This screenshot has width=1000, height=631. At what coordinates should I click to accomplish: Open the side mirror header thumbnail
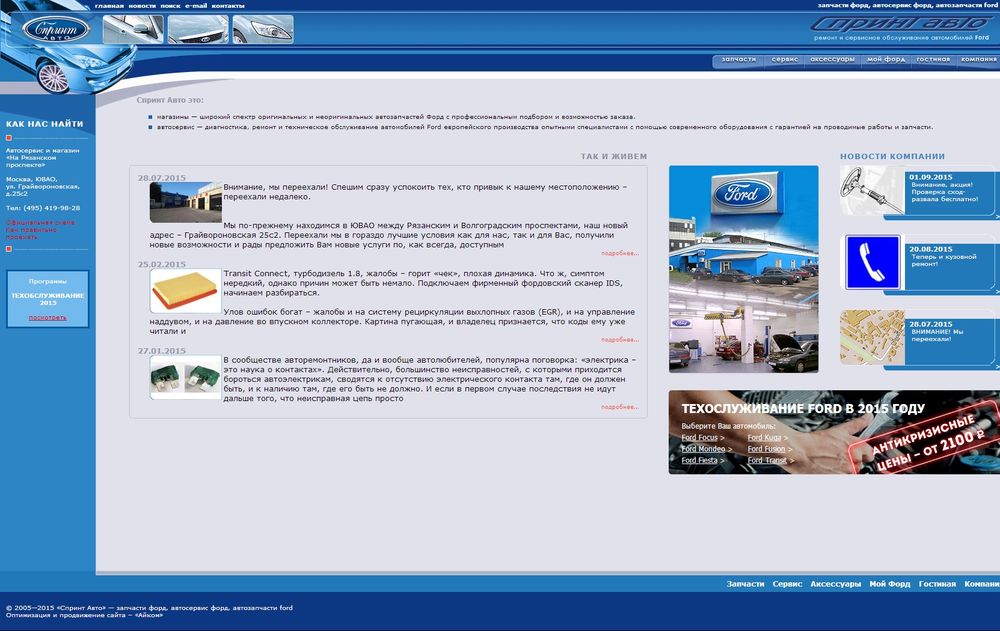(133, 29)
